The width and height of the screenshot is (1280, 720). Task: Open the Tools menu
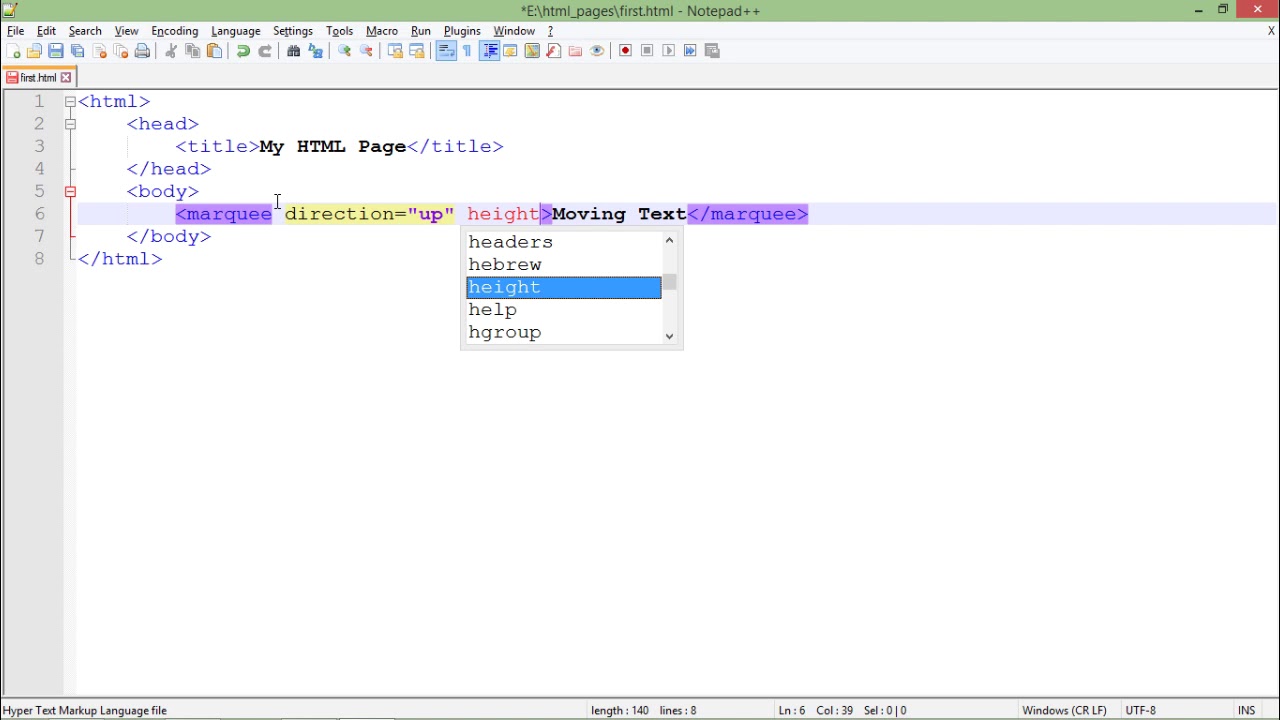click(x=339, y=31)
